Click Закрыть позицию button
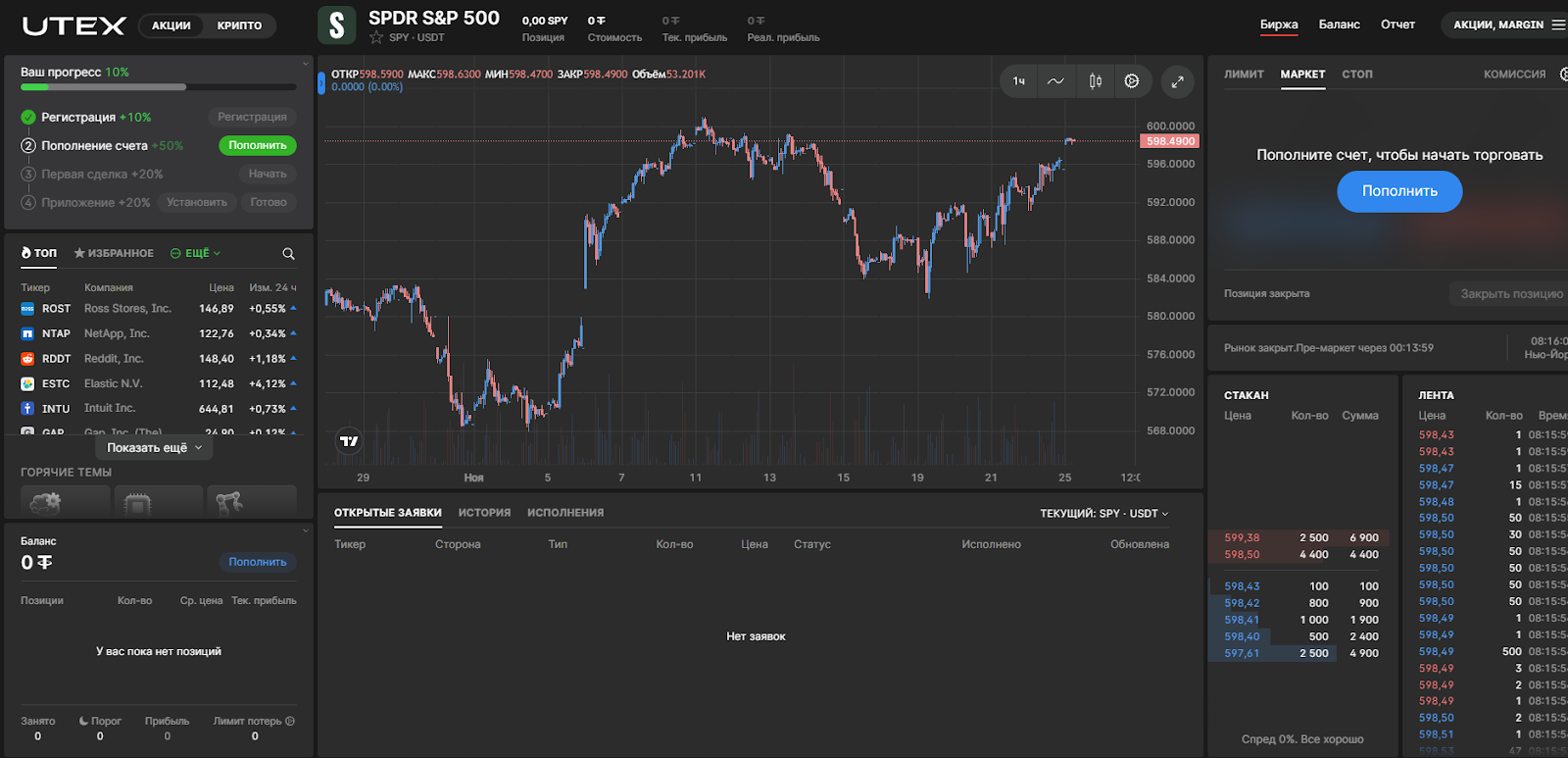The height and width of the screenshot is (758, 1568). (1511, 293)
